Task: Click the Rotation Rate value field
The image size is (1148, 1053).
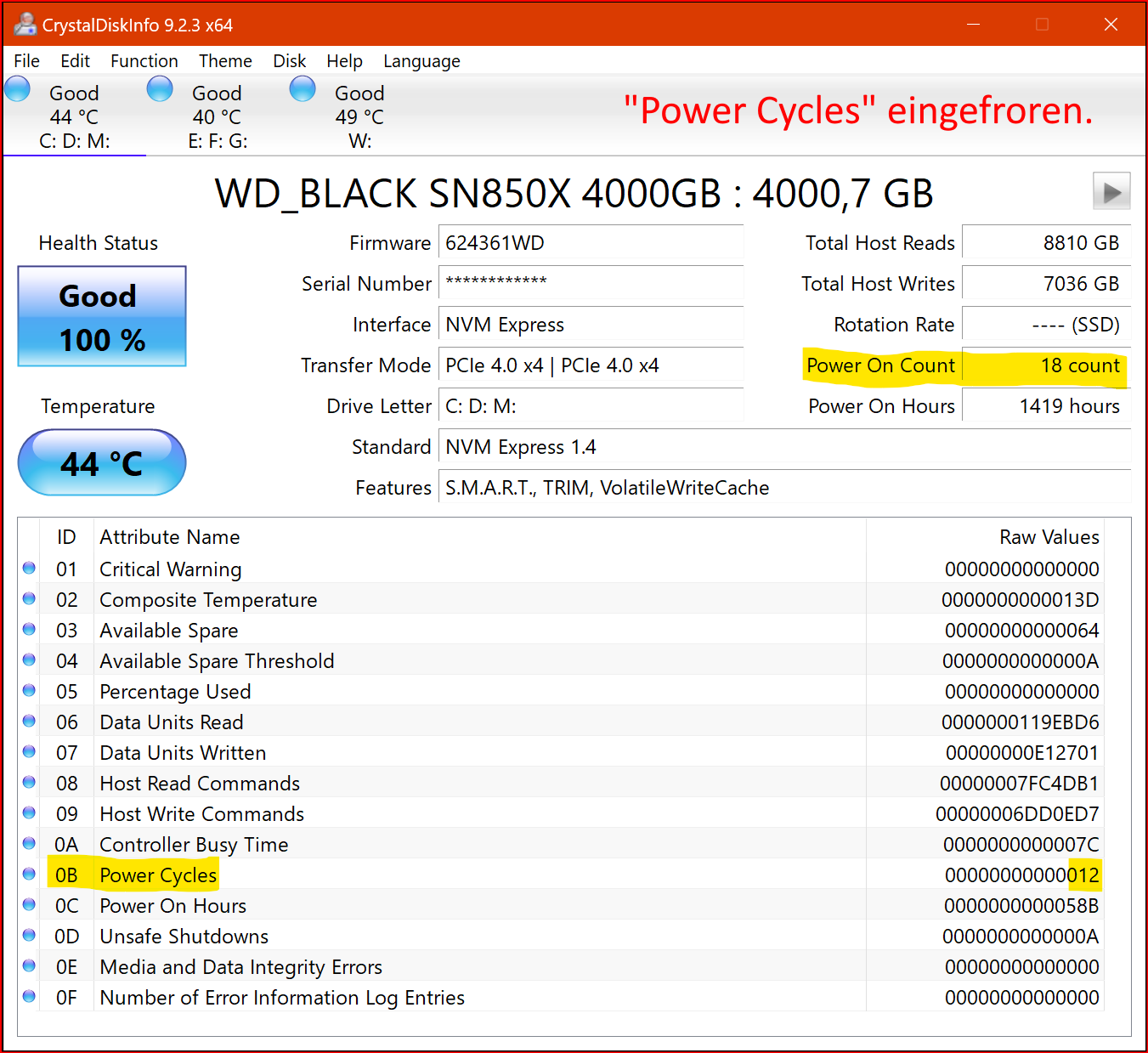Action: (x=1046, y=324)
